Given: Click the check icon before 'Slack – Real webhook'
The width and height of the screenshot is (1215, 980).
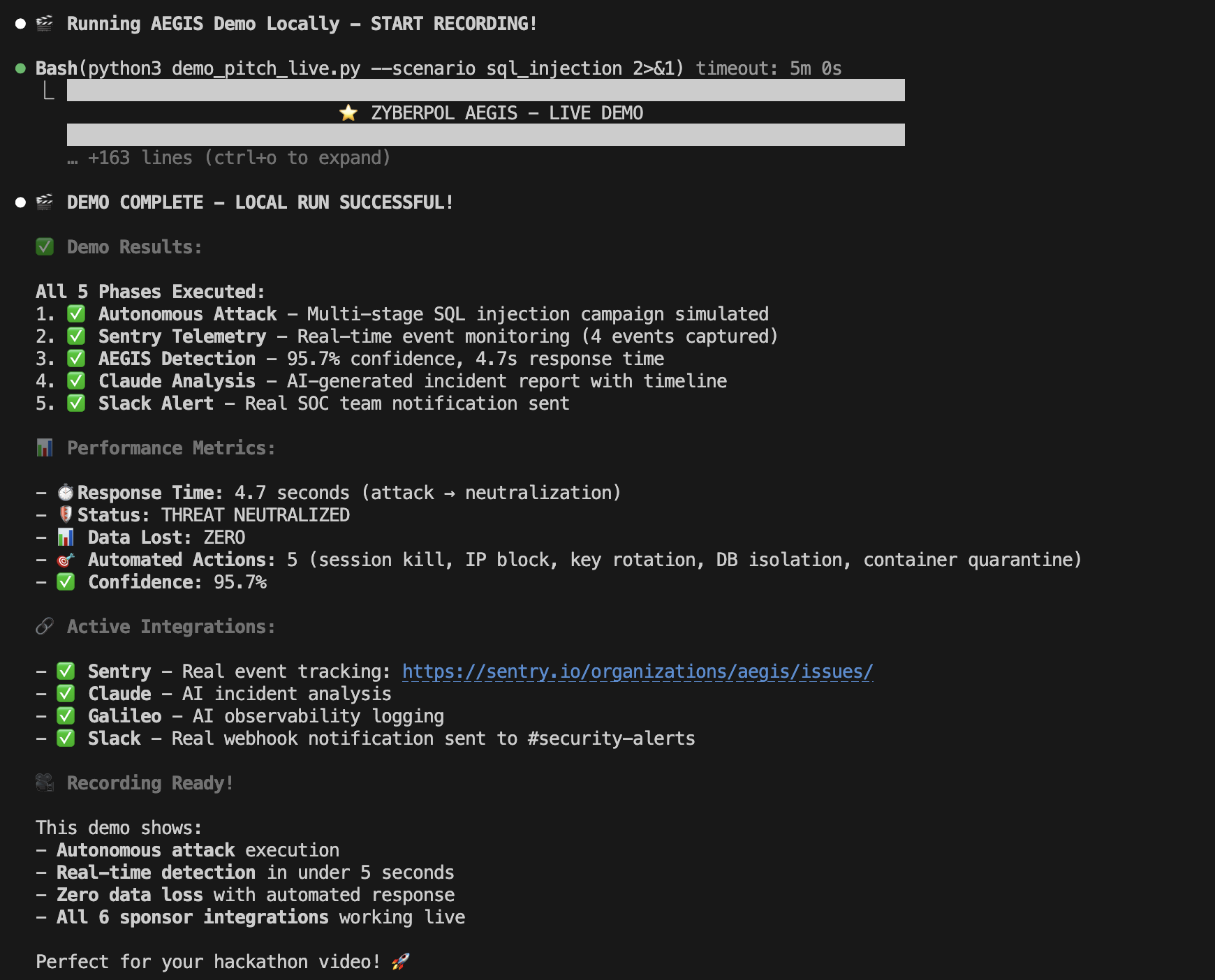Looking at the screenshot, I should click(x=66, y=738).
